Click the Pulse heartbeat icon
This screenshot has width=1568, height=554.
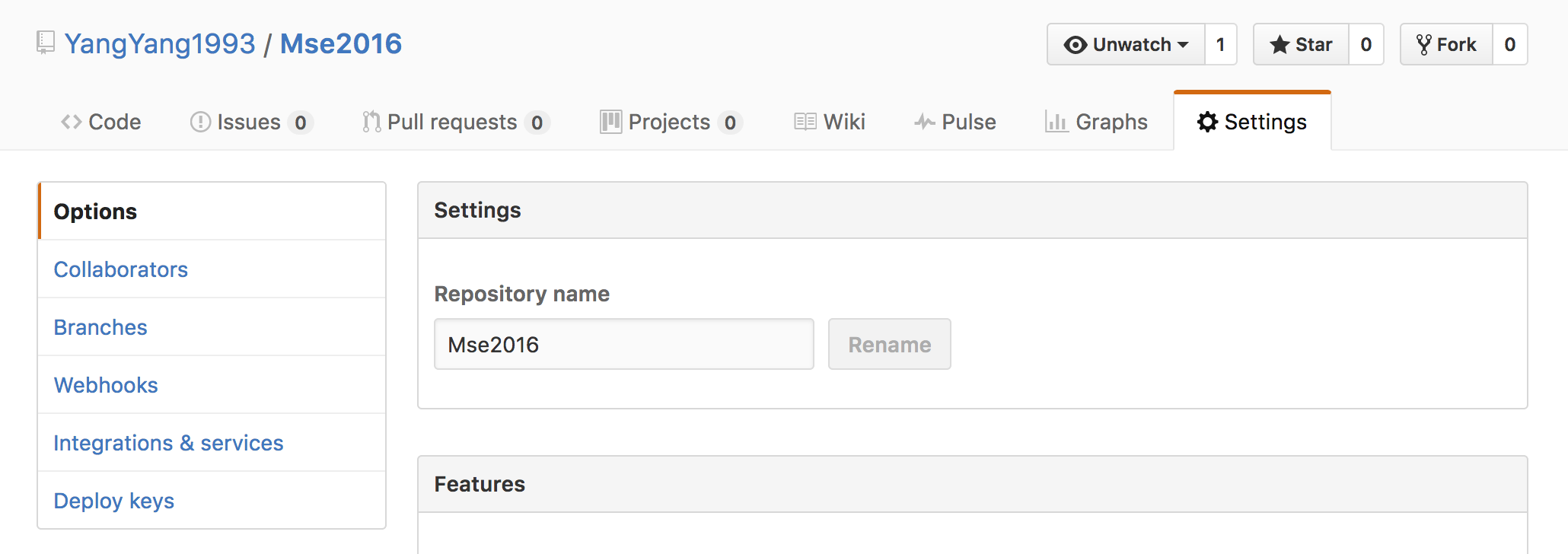(x=925, y=122)
